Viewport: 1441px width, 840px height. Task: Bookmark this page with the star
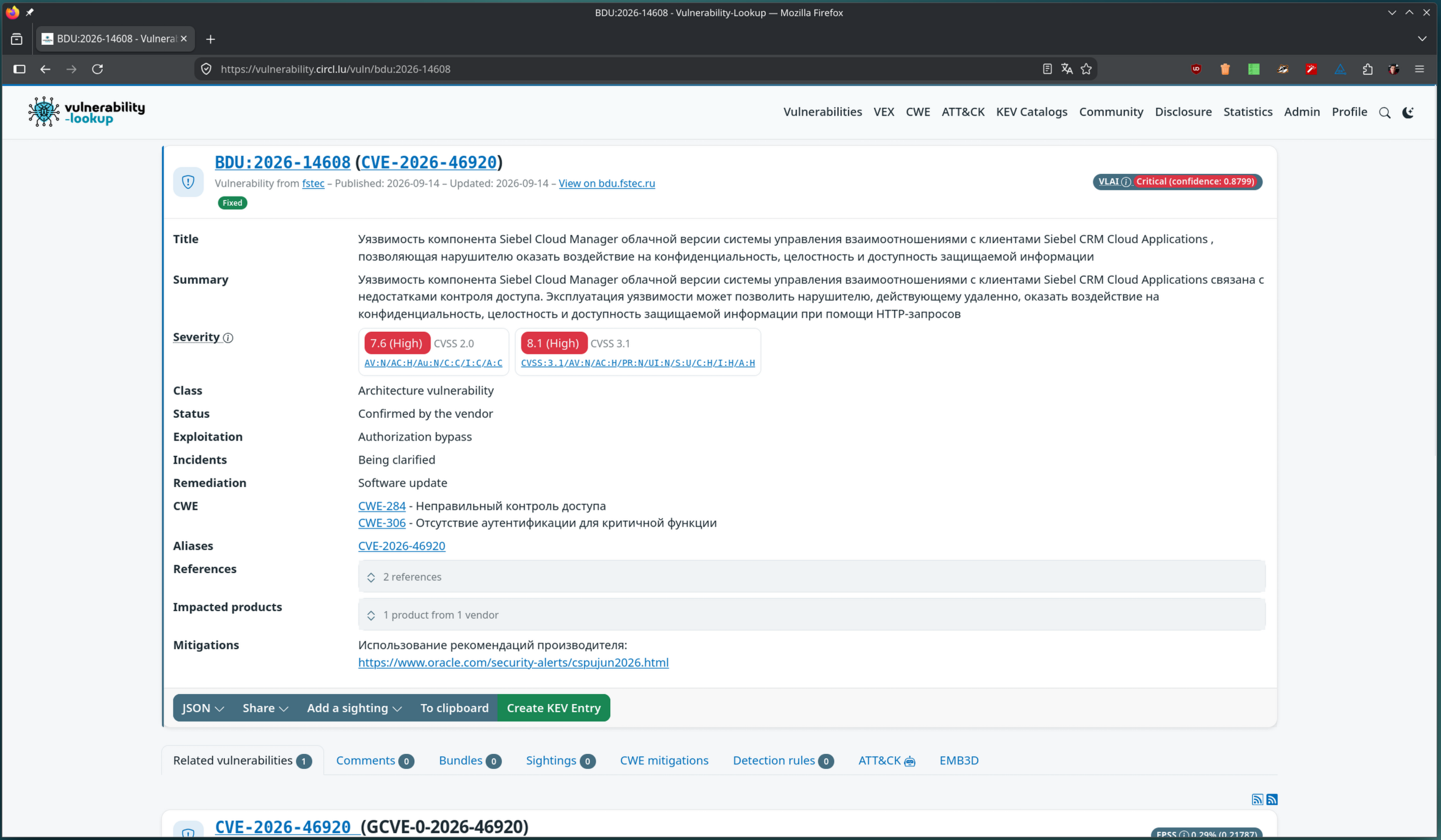[x=1086, y=69]
